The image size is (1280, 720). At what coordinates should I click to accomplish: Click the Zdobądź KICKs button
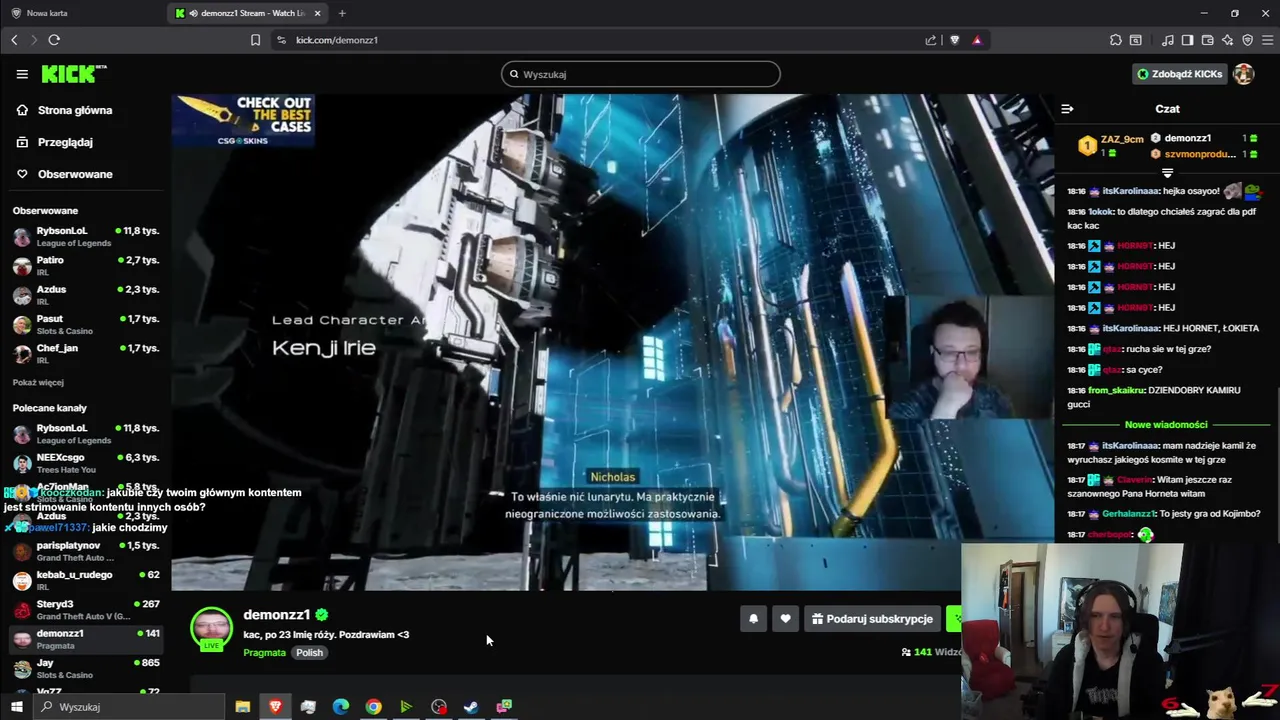[x=1179, y=74]
